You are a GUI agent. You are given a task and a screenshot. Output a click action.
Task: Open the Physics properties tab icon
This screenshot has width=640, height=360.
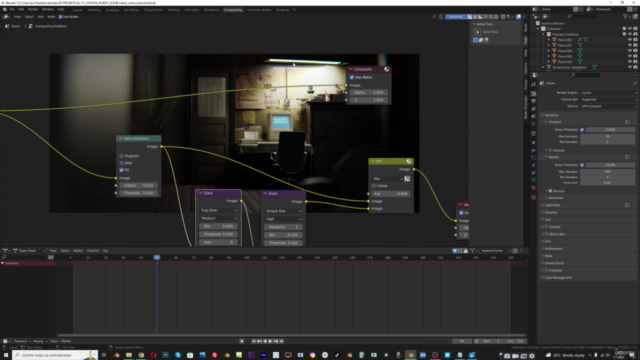(533, 165)
